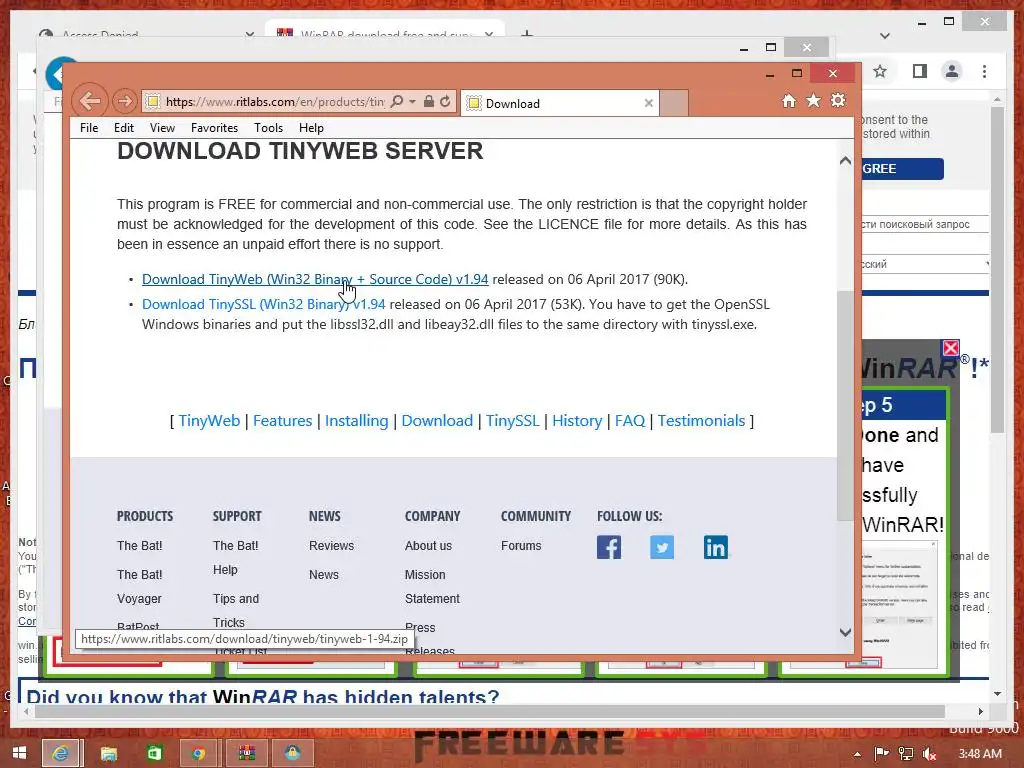Toggle Chrome side panel icon
The width and height of the screenshot is (1024, 768).
(920, 71)
